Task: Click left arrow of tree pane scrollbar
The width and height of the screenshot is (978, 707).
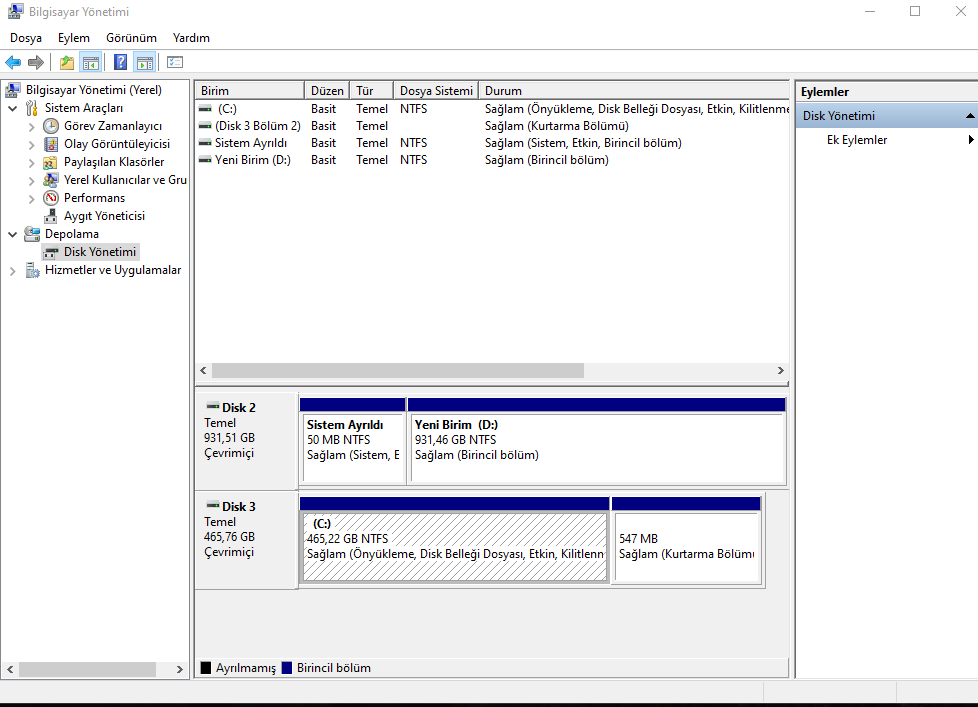Action: click(x=10, y=669)
